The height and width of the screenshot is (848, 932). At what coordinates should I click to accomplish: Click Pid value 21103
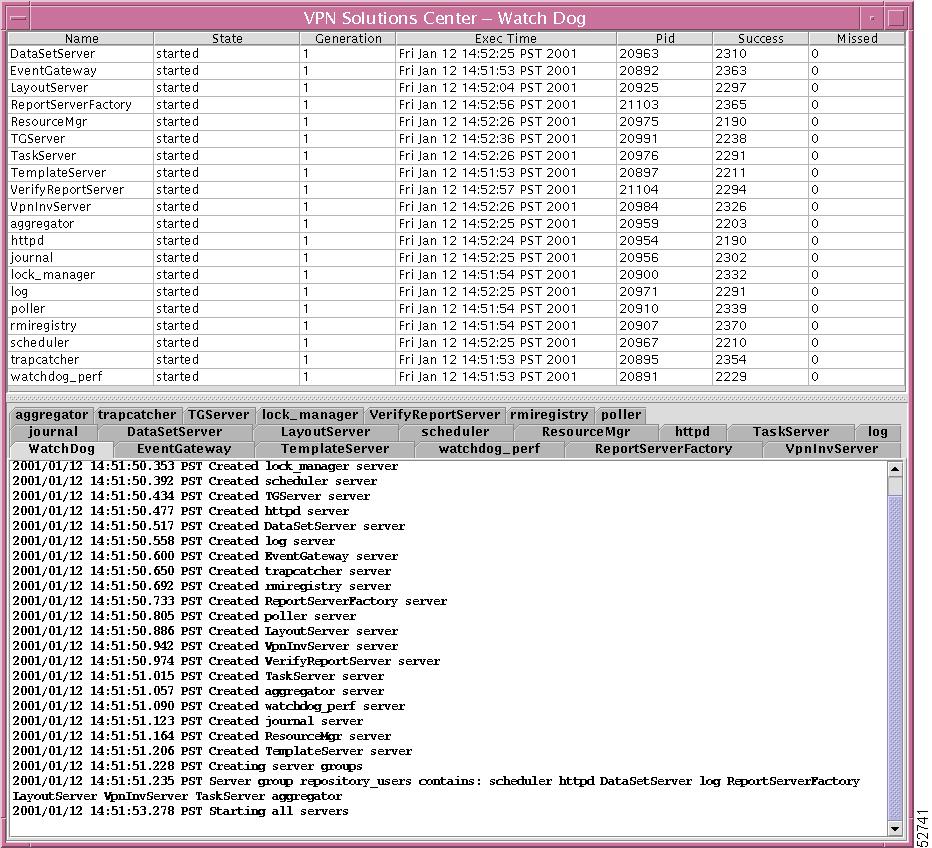(639, 105)
